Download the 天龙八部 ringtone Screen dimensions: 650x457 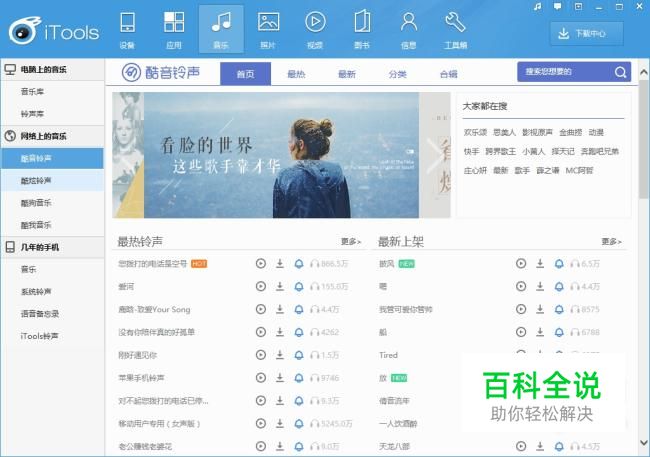(x=540, y=446)
